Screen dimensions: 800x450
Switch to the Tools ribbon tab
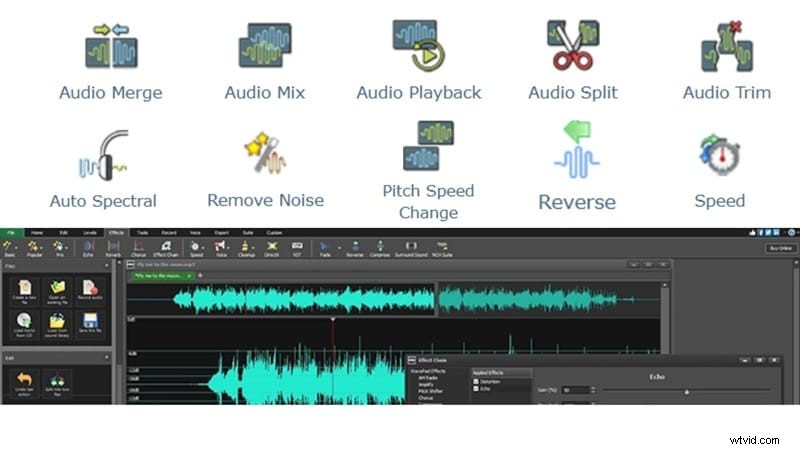[x=142, y=232]
